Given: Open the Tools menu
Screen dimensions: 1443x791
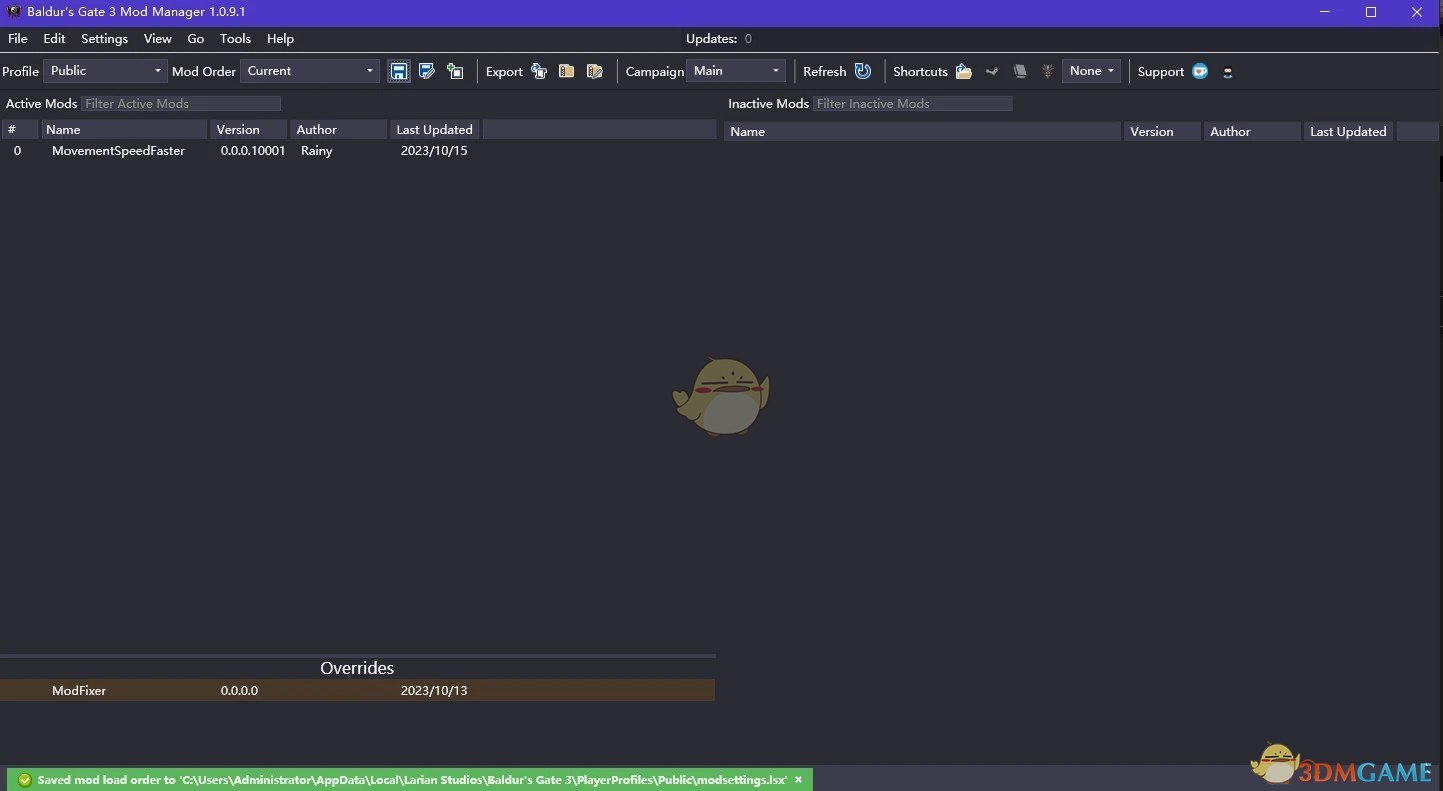Looking at the screenshot, I should point(235,38).
